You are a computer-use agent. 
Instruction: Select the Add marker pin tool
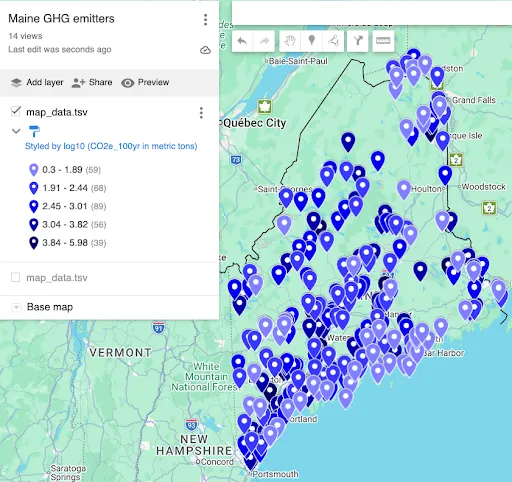click(312, 41)
